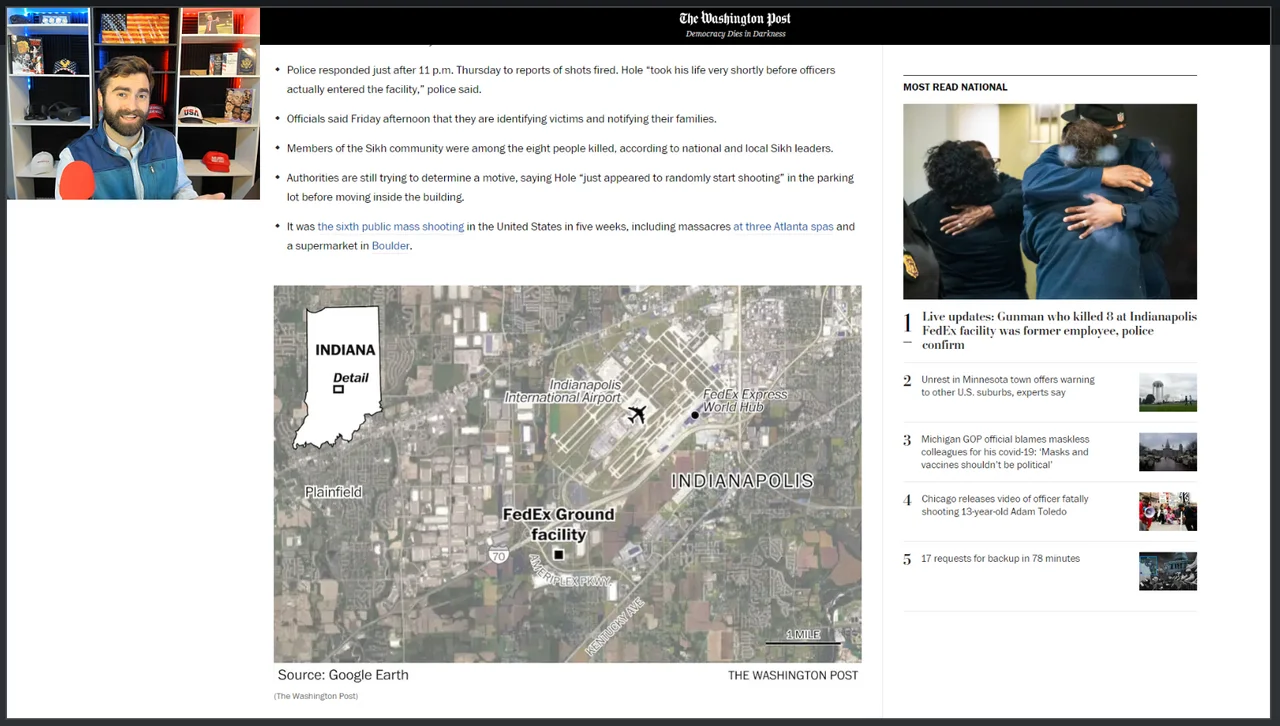Click the FedEx Ground facility square marker
The image size is (1280, 726).
pos(559,554)
